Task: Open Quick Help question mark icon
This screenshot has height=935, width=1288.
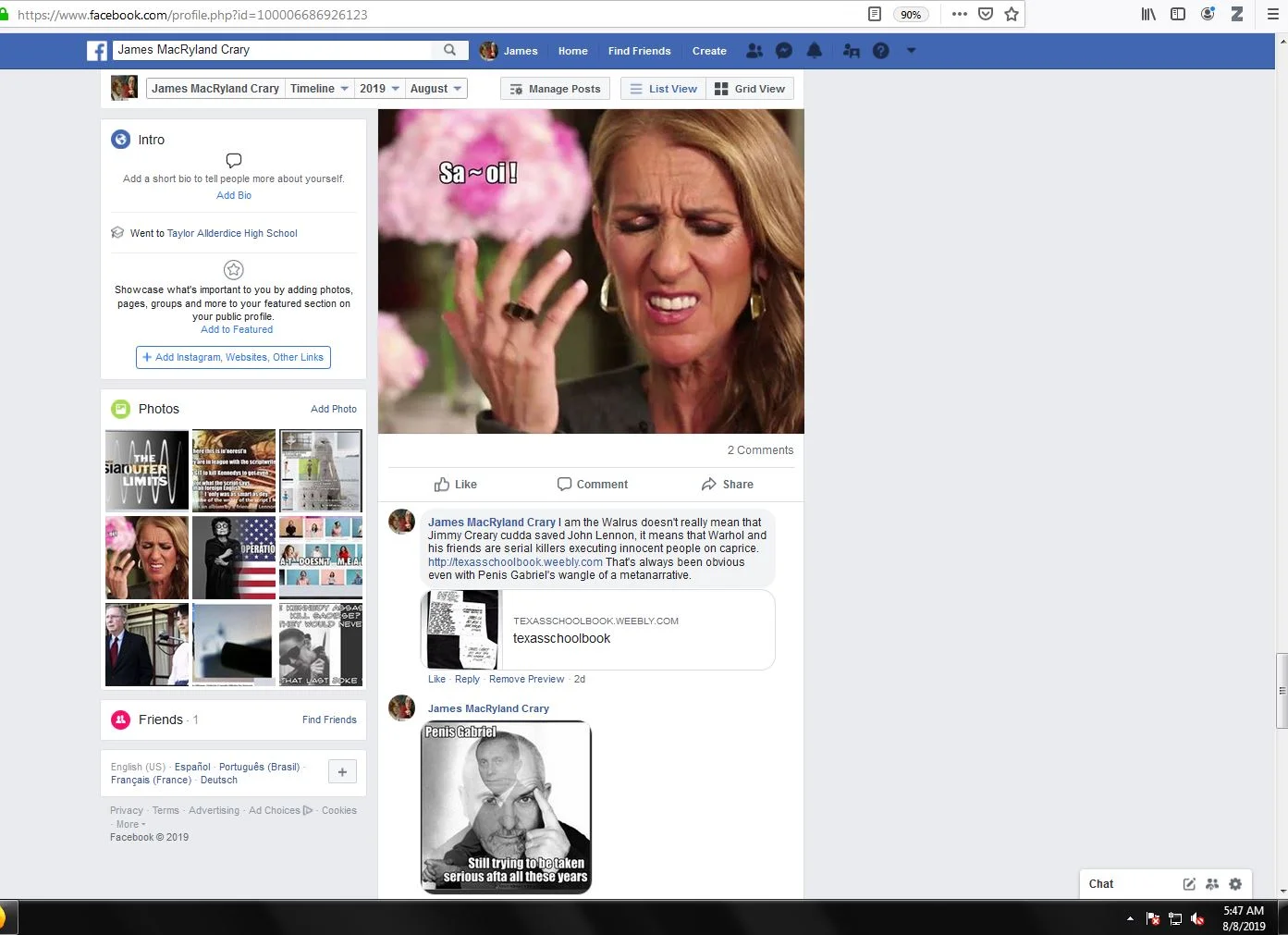Action: tap(880, 51)
